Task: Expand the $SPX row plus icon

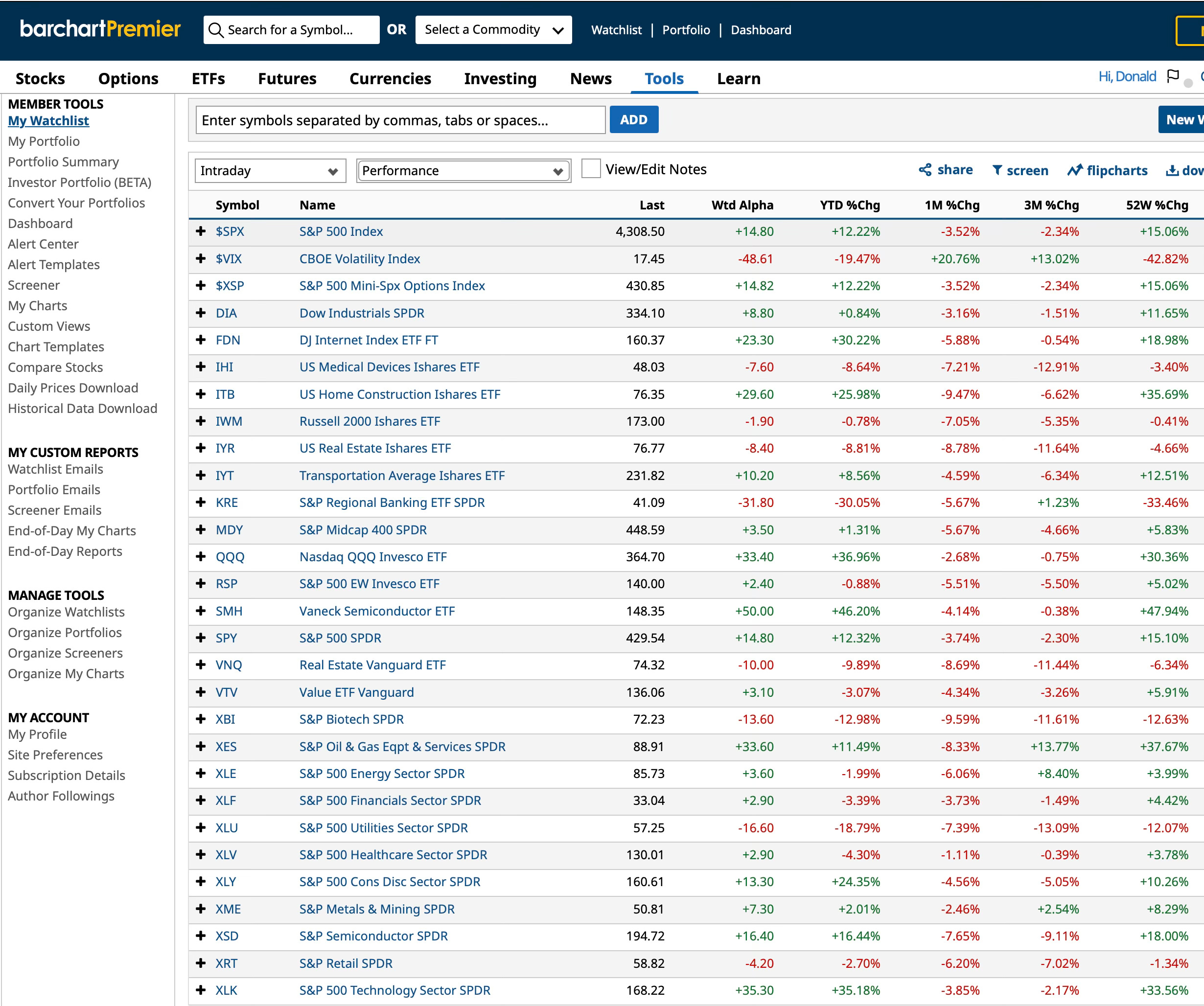Action: pos(201,231)
